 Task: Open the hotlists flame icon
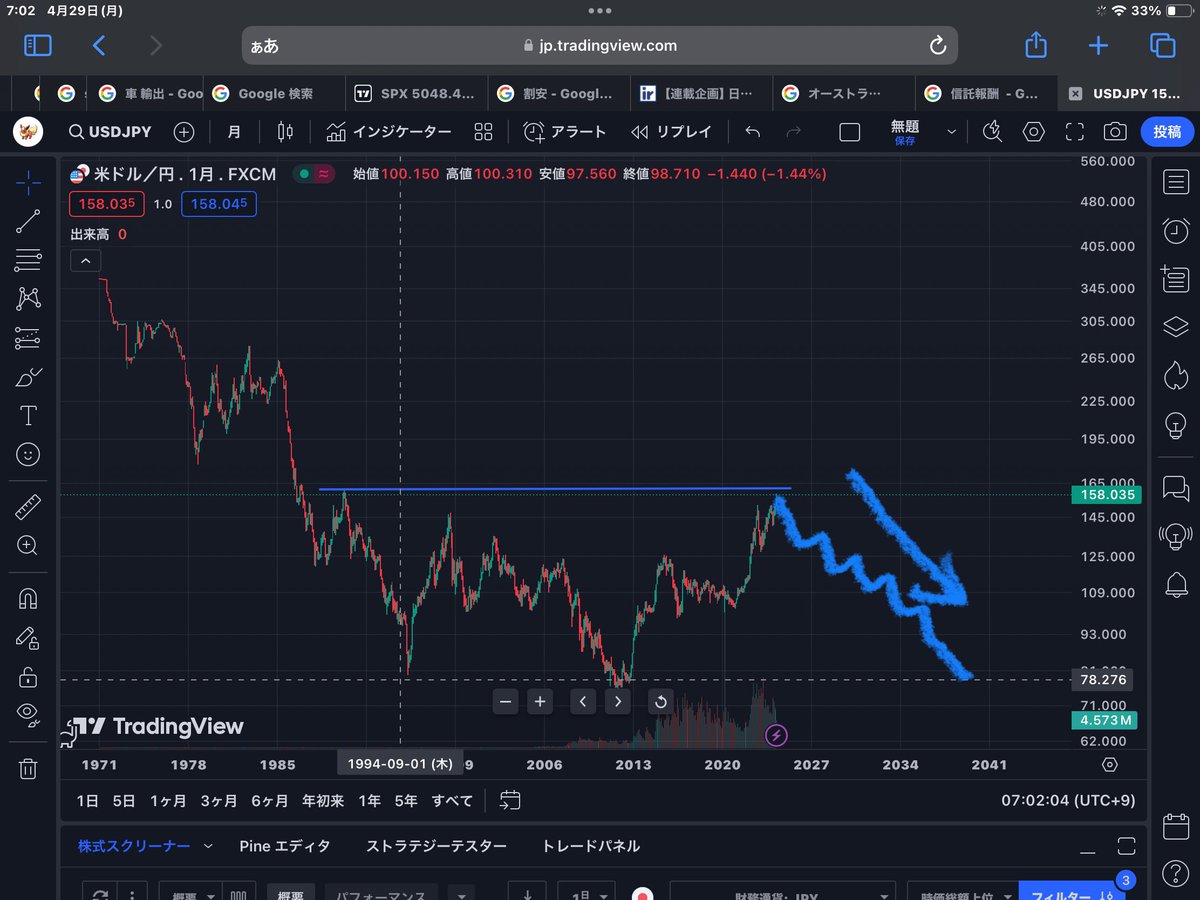tap(1176, 375)
